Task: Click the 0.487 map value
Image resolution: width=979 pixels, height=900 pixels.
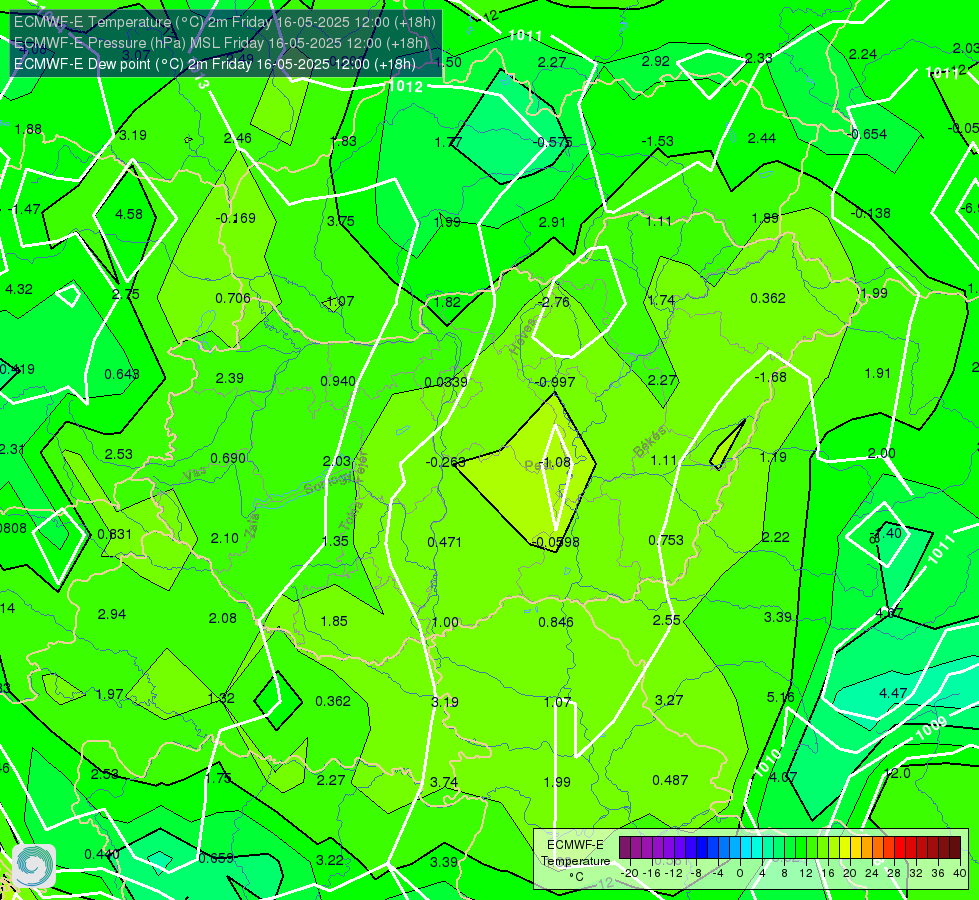Action: click(x=670, y=780)
